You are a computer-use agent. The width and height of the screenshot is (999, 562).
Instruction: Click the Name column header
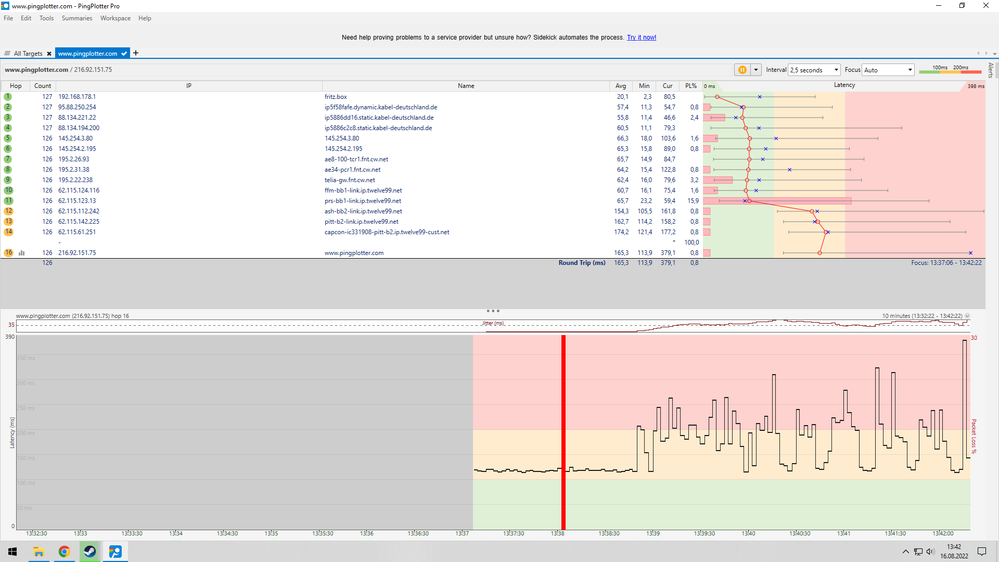click(x=466, y=86)
